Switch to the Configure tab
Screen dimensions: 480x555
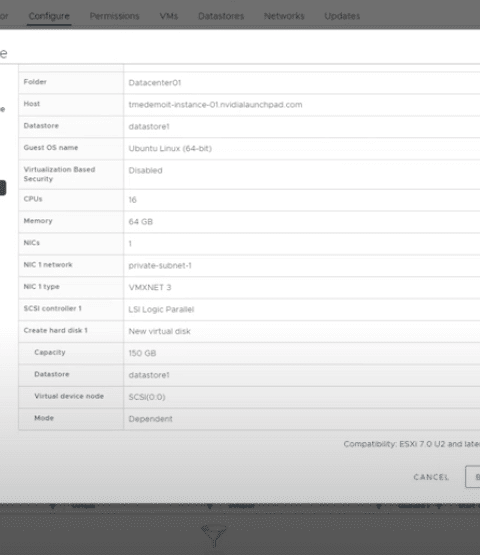tap(49, 16)
